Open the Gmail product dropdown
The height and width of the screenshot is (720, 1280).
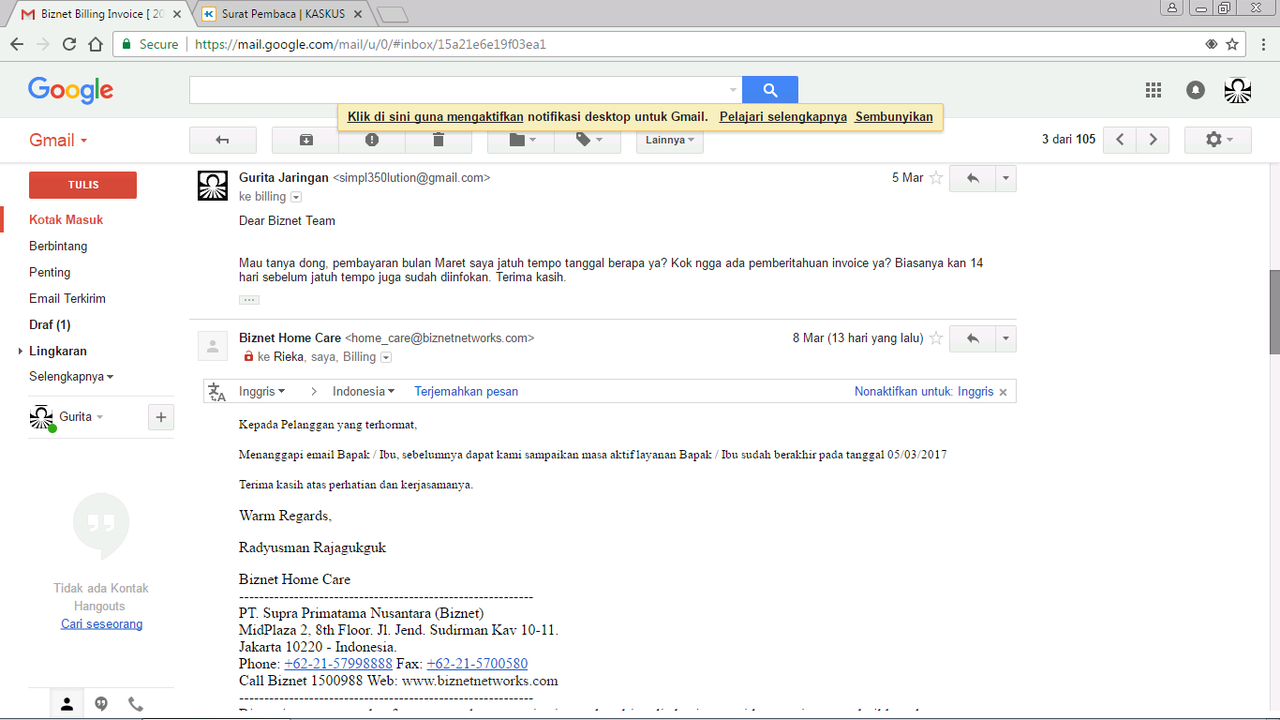click(x=58, y=140)
